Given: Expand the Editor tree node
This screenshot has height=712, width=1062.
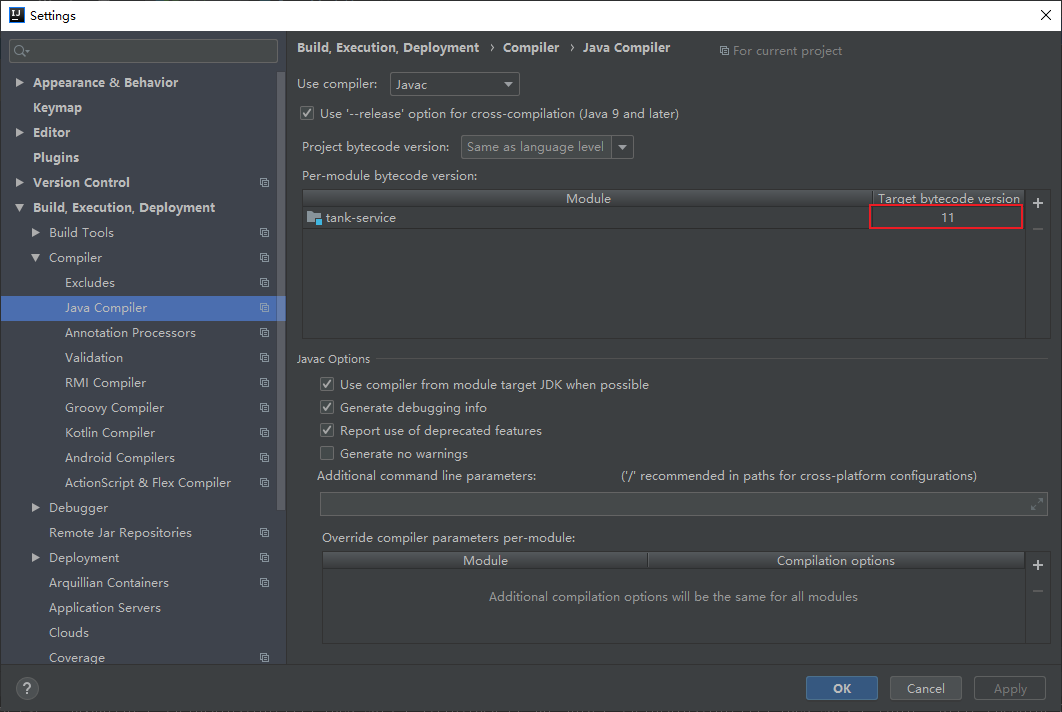Looking at the screenshot, I should (x=20, y=132).
